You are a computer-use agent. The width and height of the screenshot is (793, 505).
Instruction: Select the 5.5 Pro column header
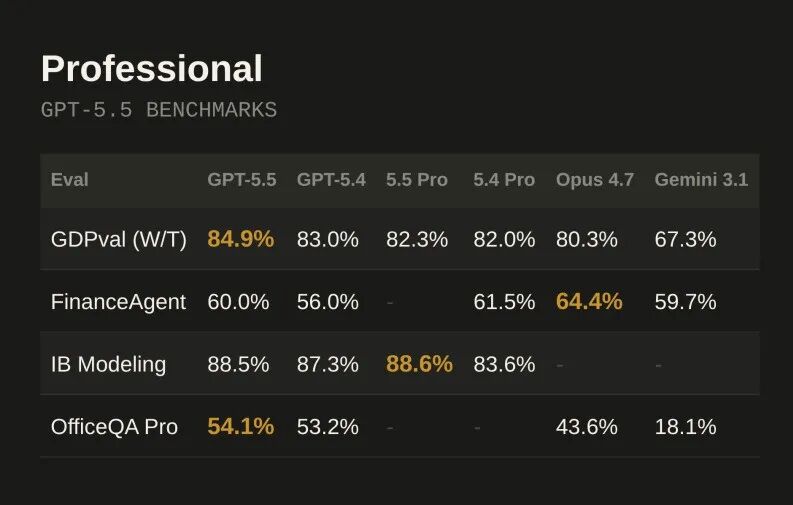point(417,180)
